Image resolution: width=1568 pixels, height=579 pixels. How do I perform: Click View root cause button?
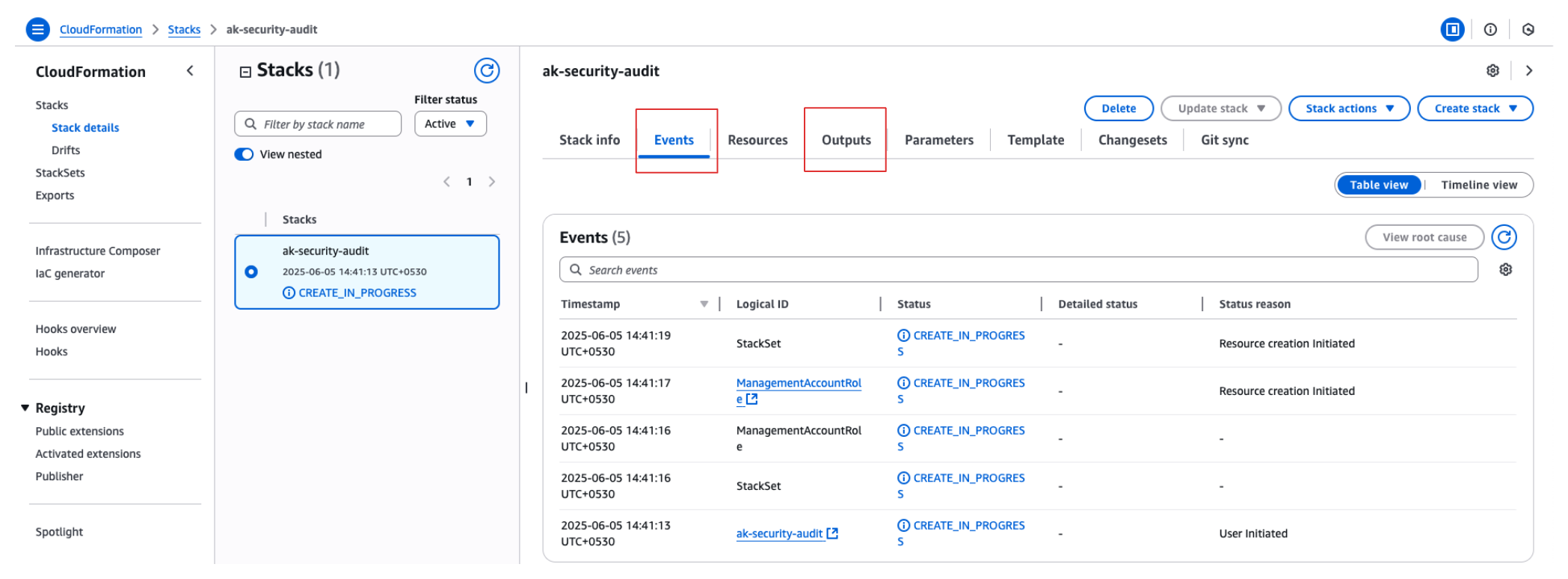[1424, 237]
